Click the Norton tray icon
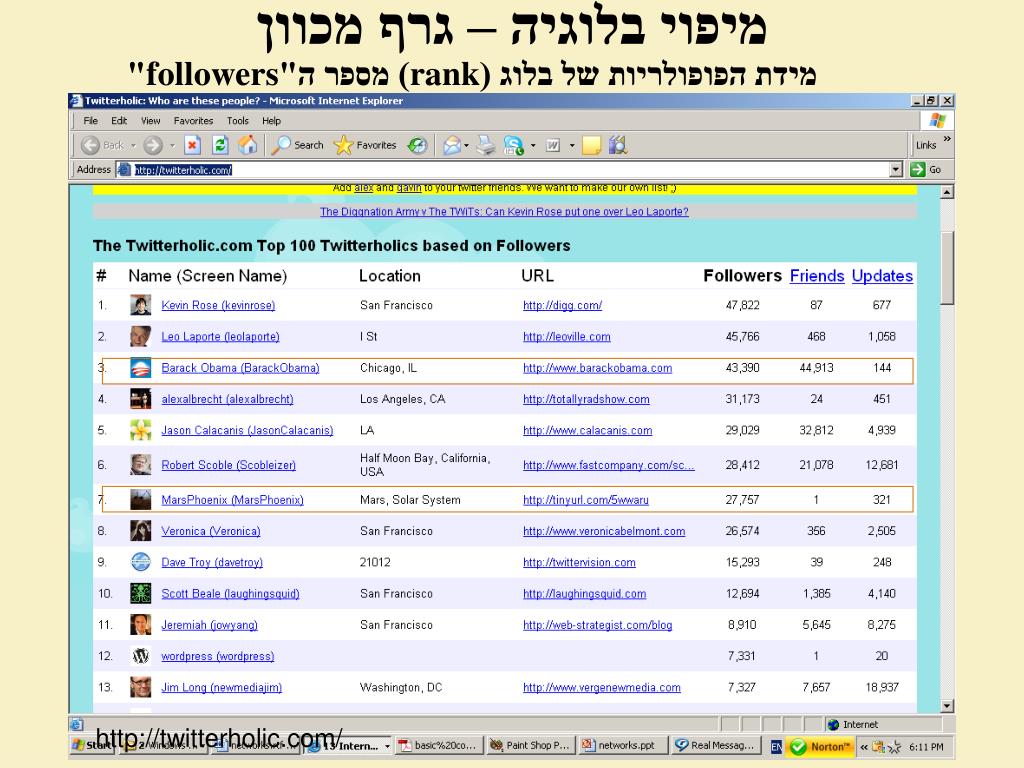 (820, 746)
